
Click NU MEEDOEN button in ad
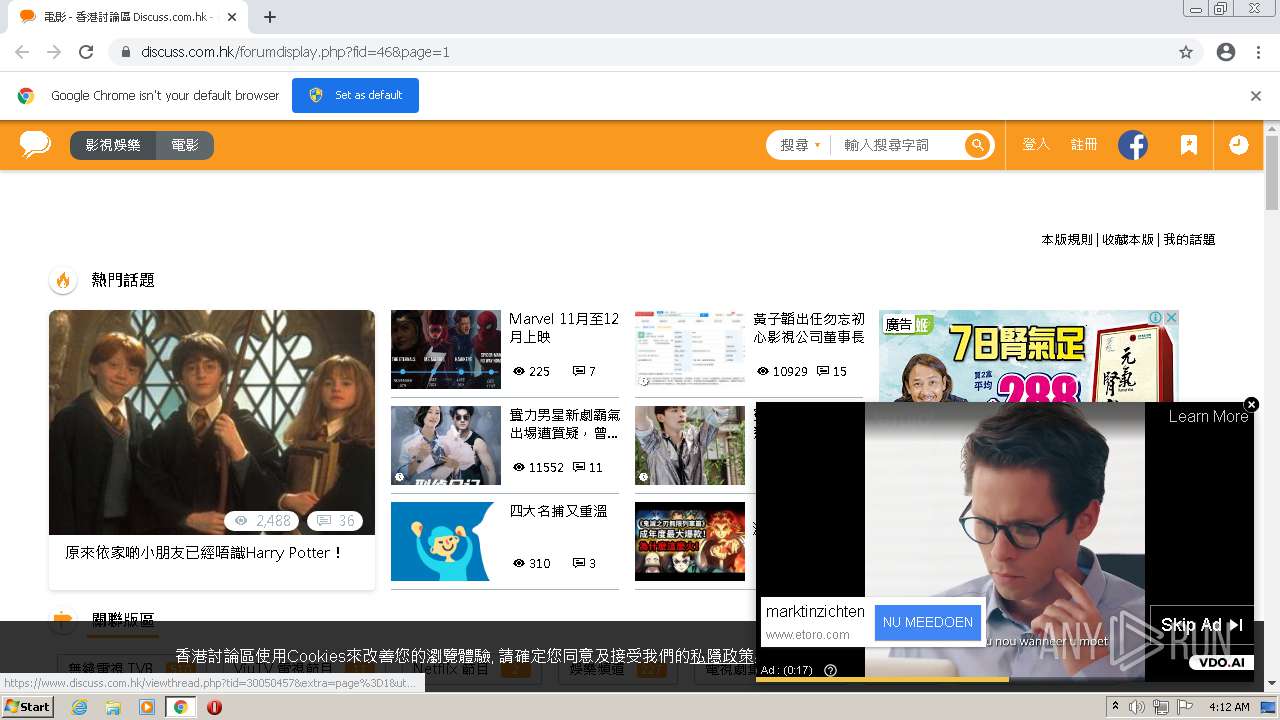[x=927, y=622]
